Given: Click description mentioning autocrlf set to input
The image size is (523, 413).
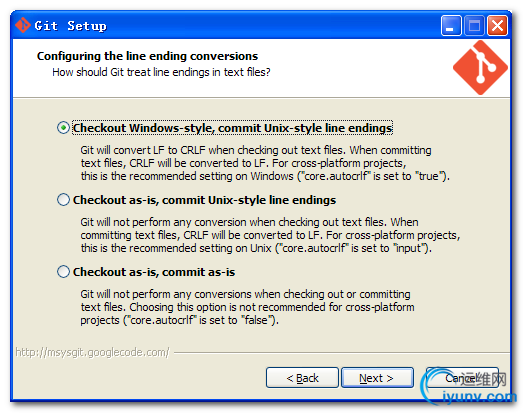Looking at the screenshot, I should point(270,235).
